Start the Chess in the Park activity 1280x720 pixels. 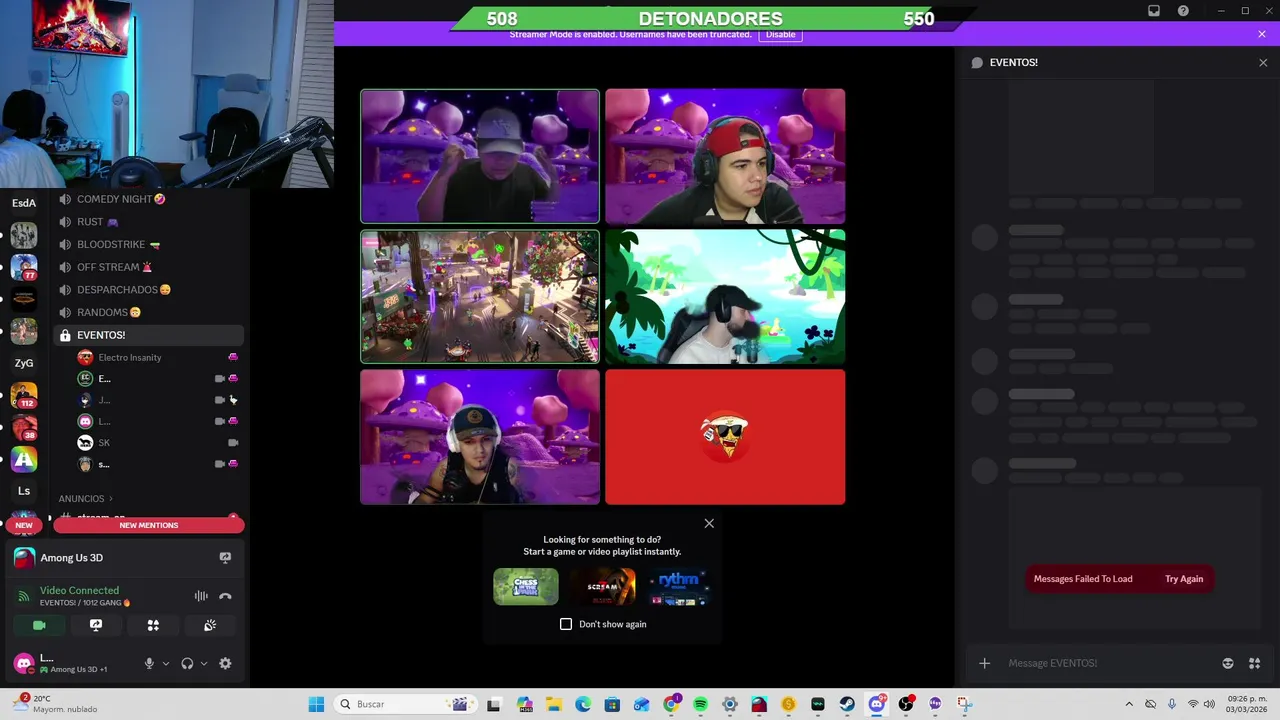tap(526, 587)
